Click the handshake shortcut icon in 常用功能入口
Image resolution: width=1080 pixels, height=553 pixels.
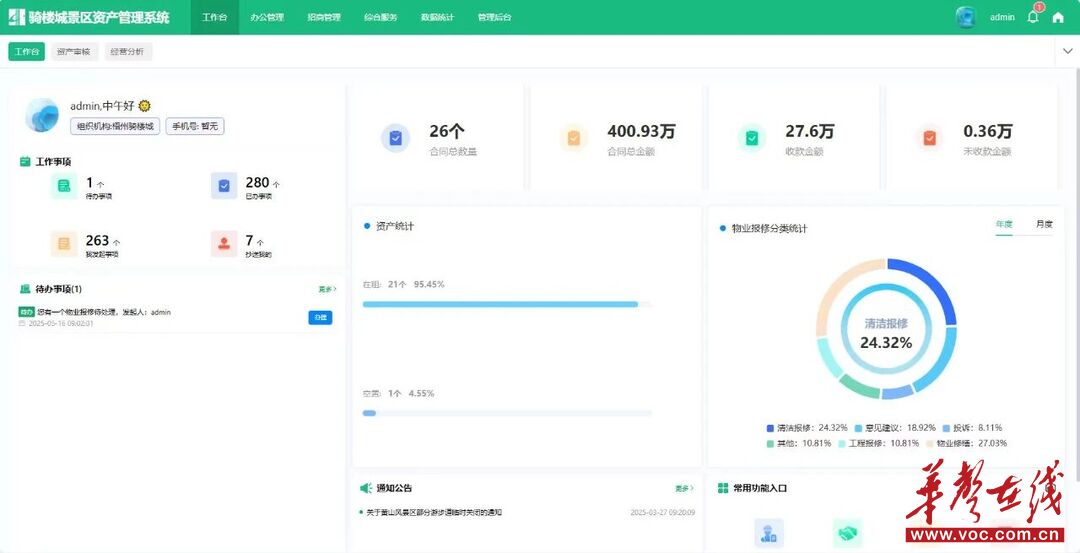pos(848,533)
